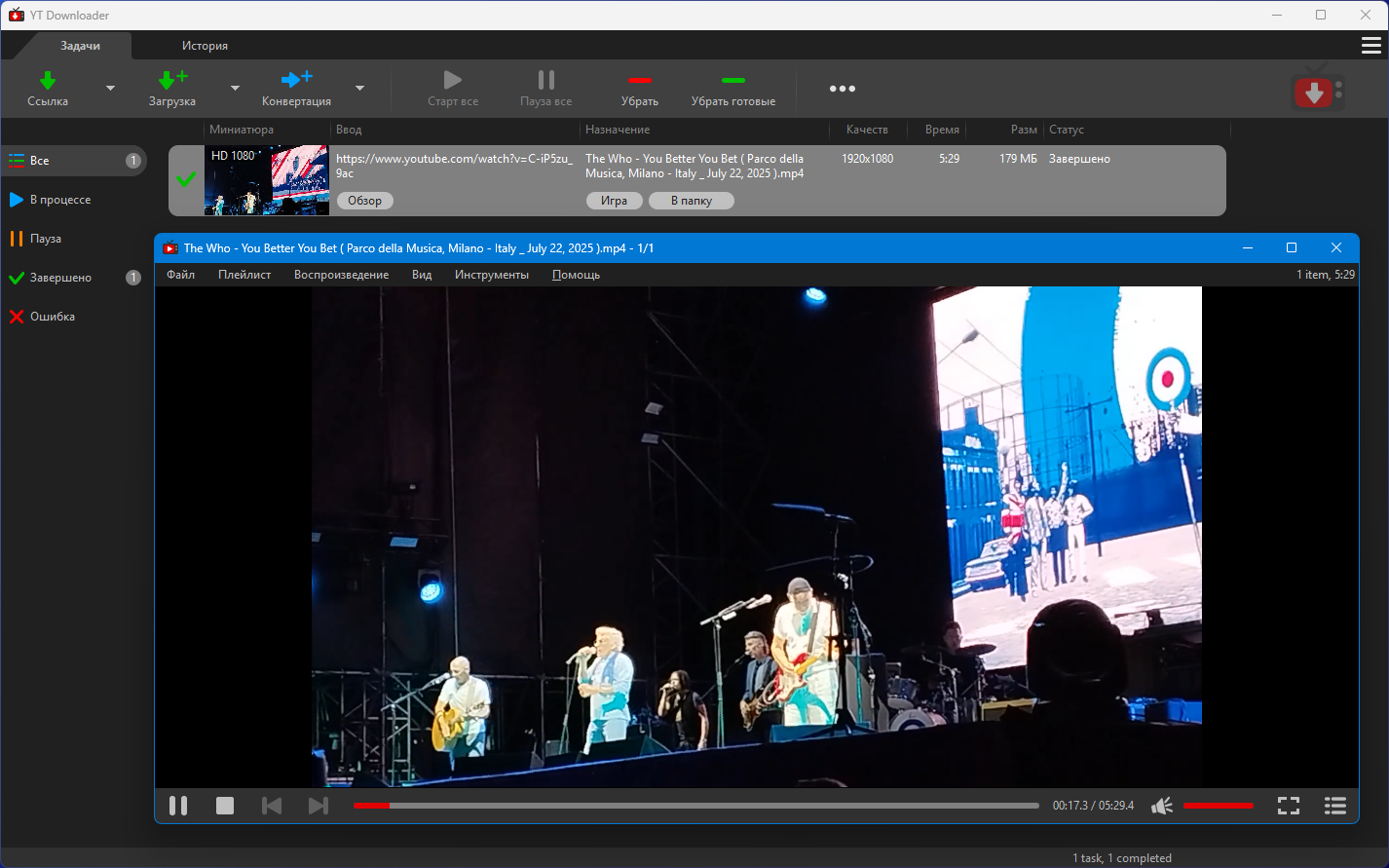Click the YouTube URL text in task row

click(454, 166)
